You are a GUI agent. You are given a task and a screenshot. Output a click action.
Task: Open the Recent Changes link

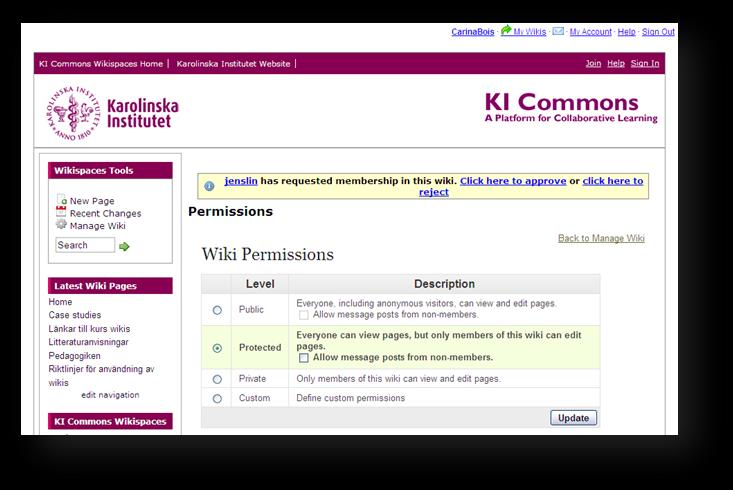click(x=106, y=214)
